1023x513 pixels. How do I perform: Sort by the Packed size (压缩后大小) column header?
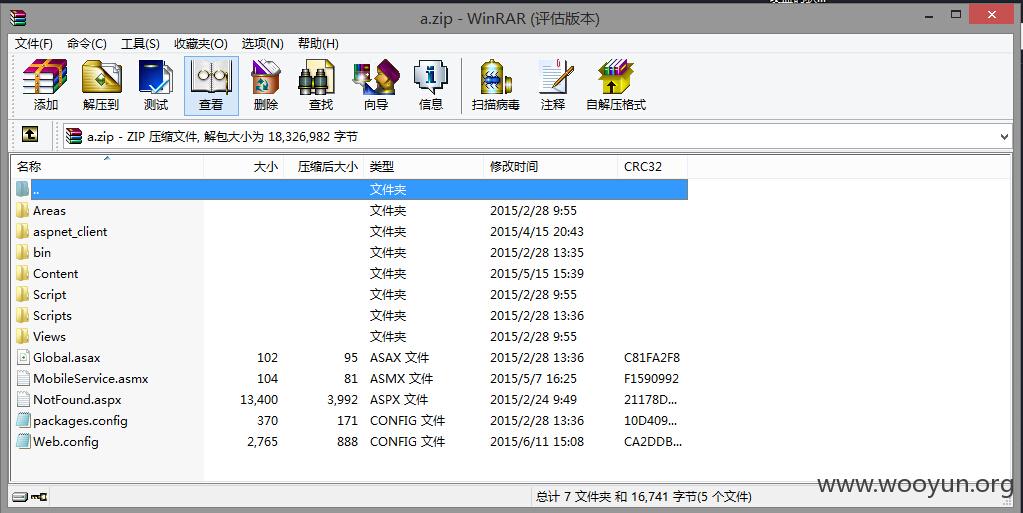tap(323, 167)
